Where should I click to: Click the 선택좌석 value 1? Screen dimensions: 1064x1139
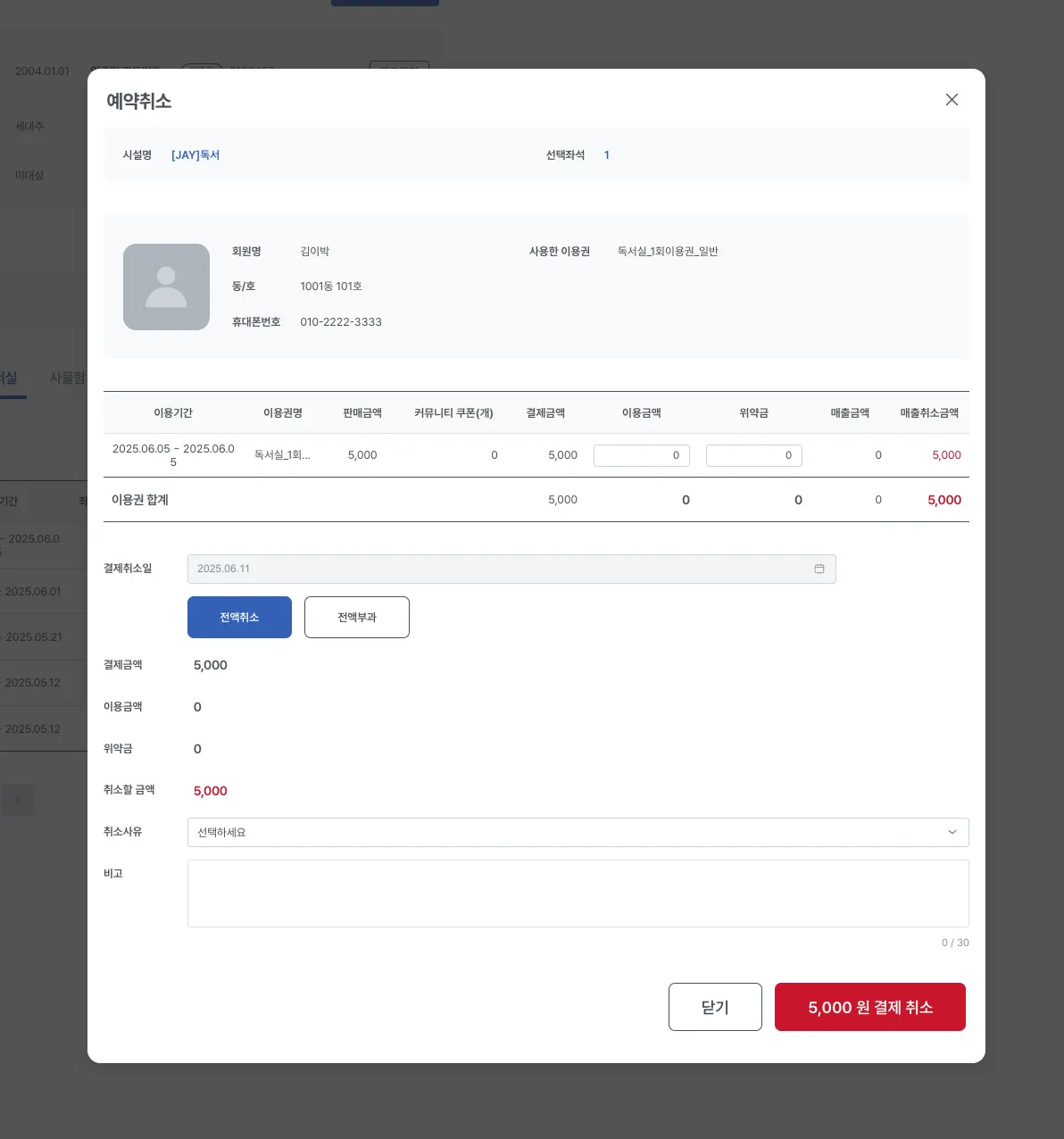pyautogui.click(x=607, y=155)
